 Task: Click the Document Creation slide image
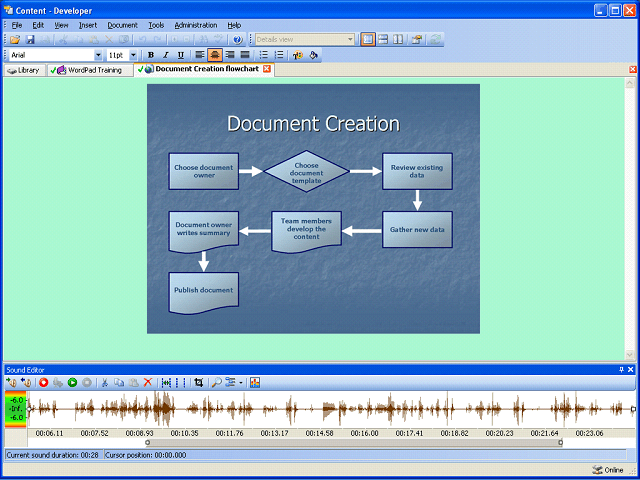(x=313, y=209)
